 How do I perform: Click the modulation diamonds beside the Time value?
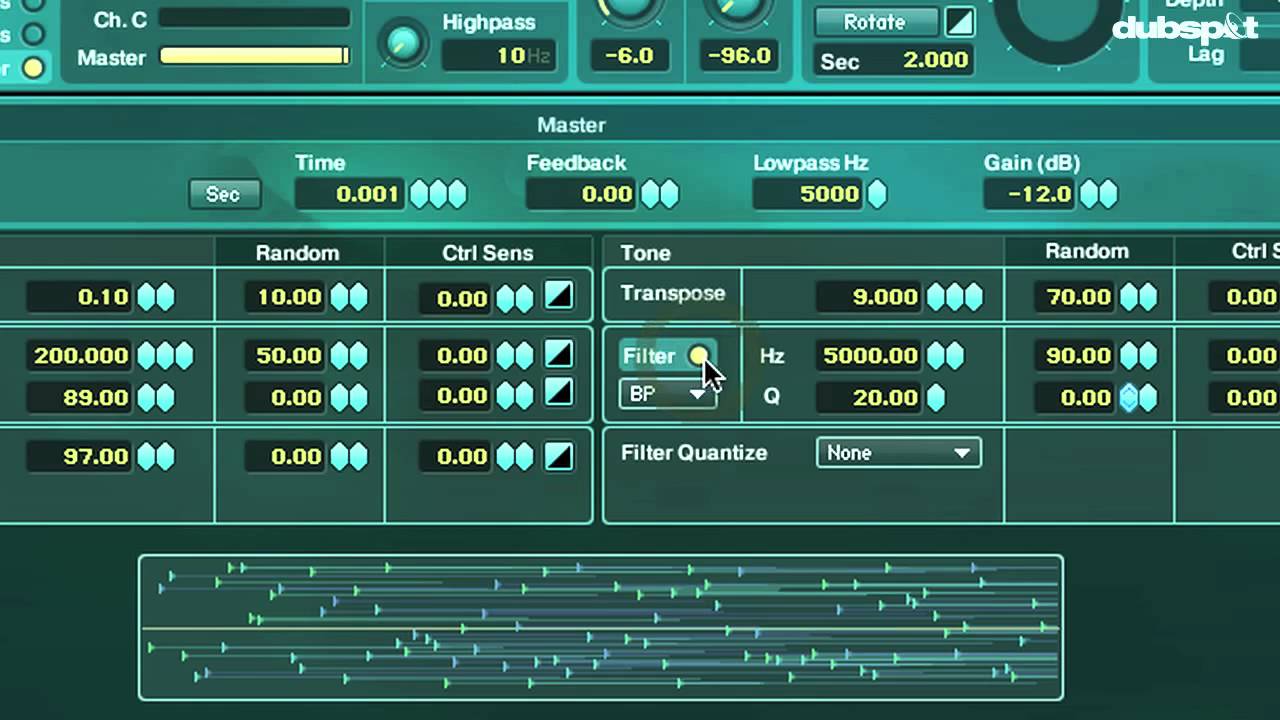click(437, 194)
